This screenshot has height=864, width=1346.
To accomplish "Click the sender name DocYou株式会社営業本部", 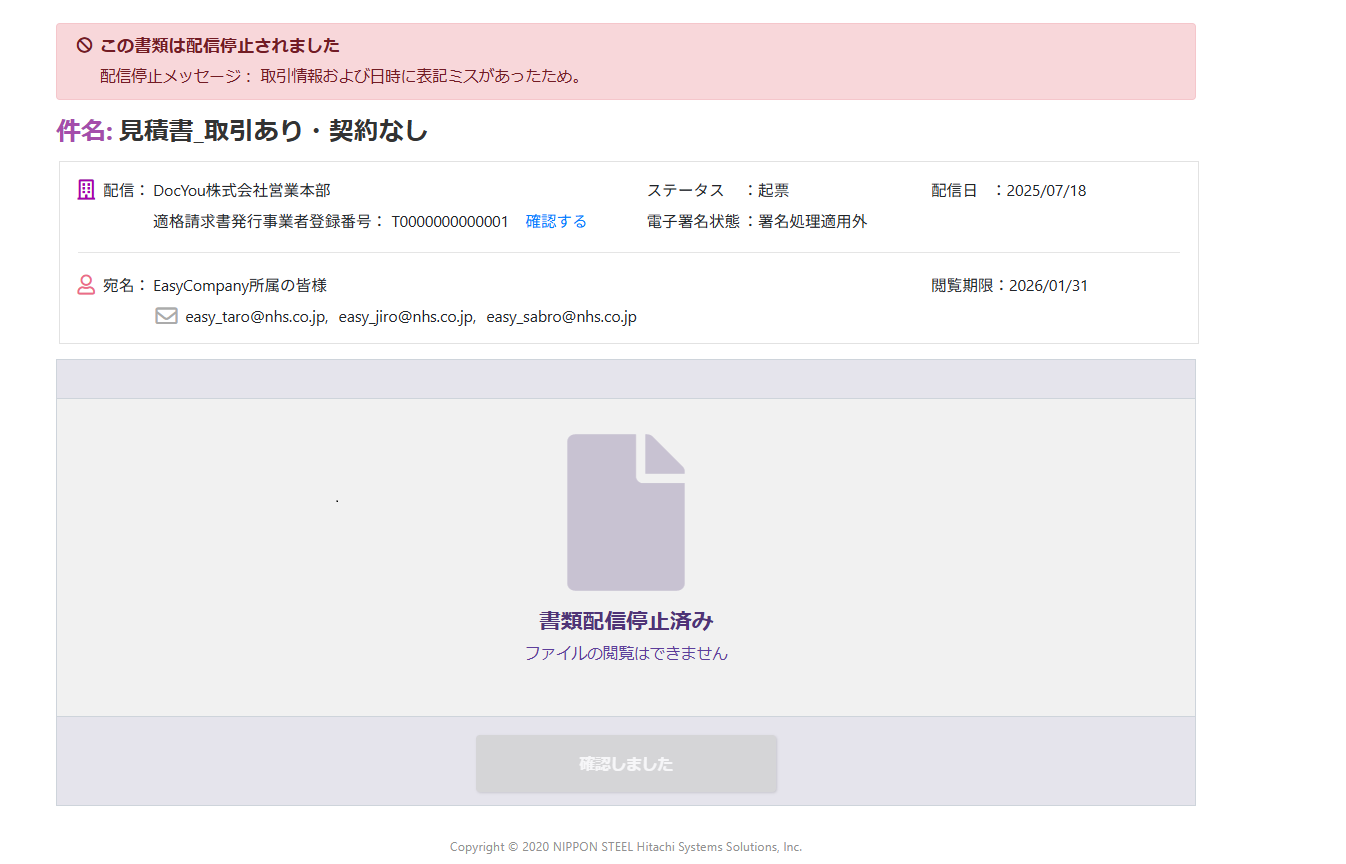I will coord(242,190).
